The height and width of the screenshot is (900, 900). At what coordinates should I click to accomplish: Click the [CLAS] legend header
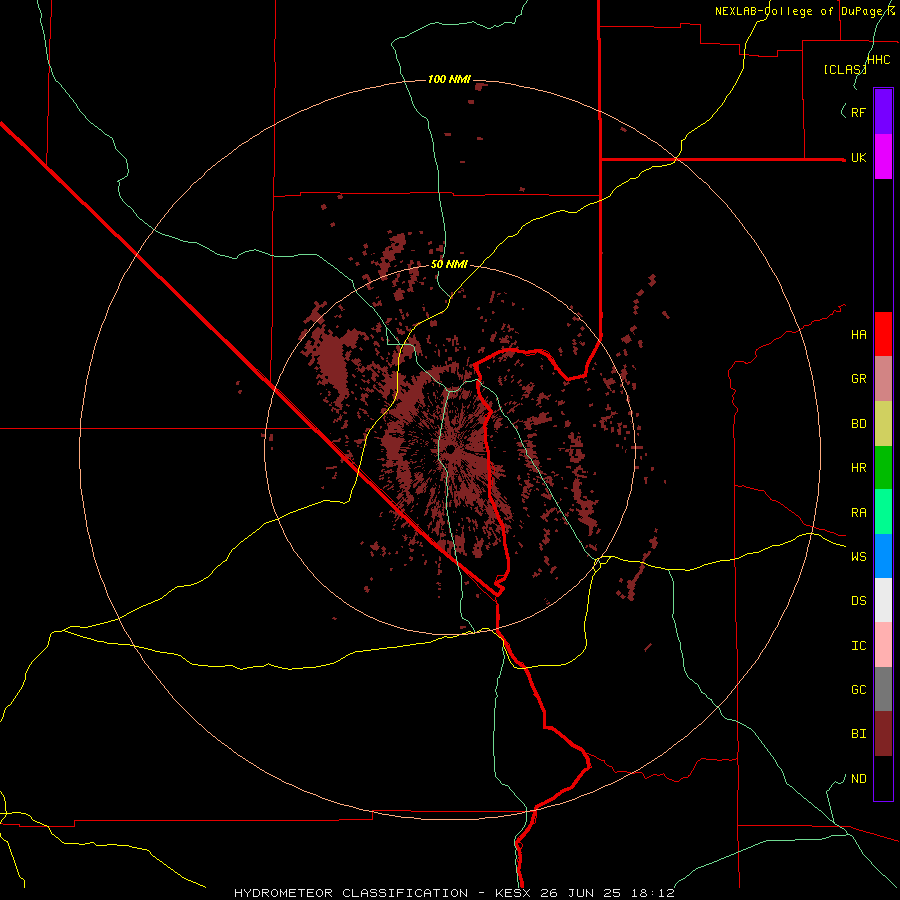point(845,70)
